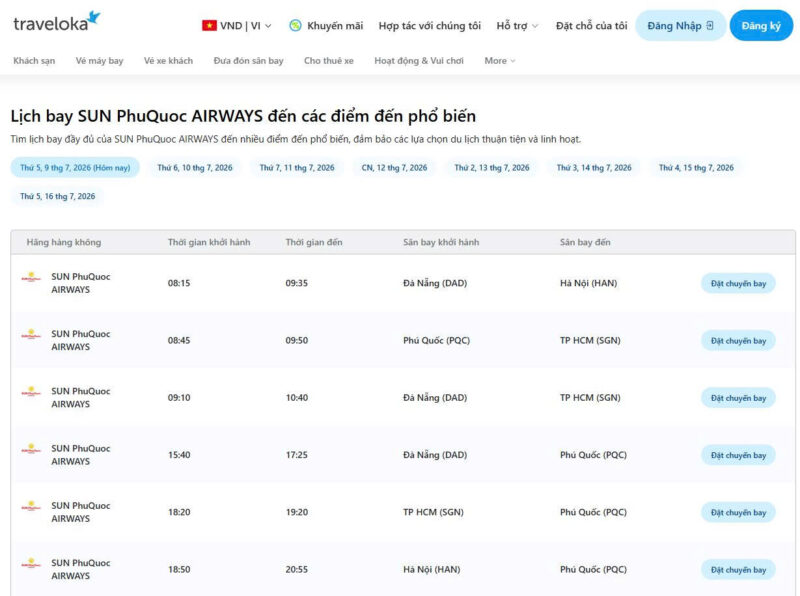800x596 pixels.
Task: Click the Sân bay đến column header
Action: pyautogui.click(x=585, y=242)
